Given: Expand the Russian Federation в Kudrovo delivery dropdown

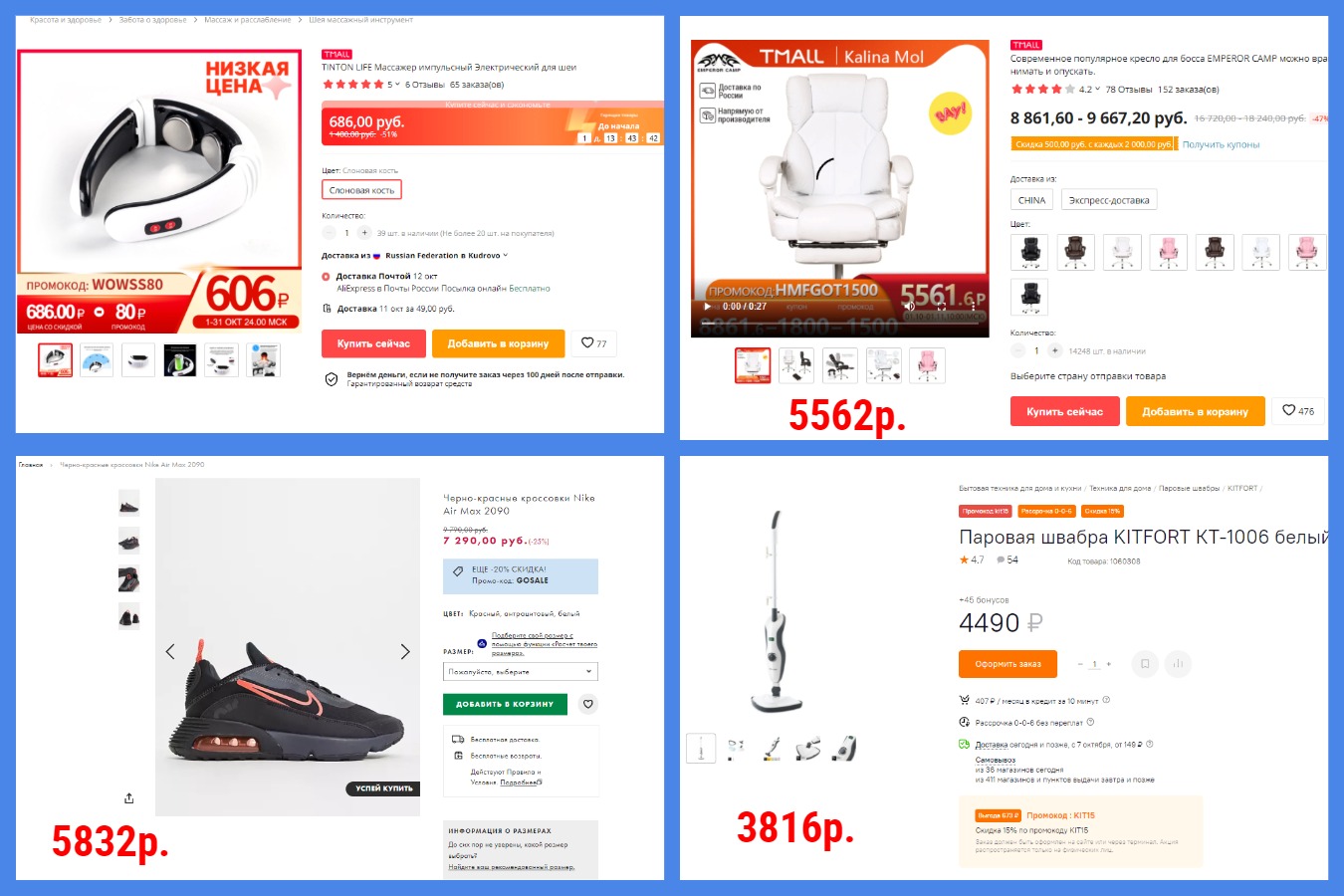Looking at the screenshot, I should (446, 256).
